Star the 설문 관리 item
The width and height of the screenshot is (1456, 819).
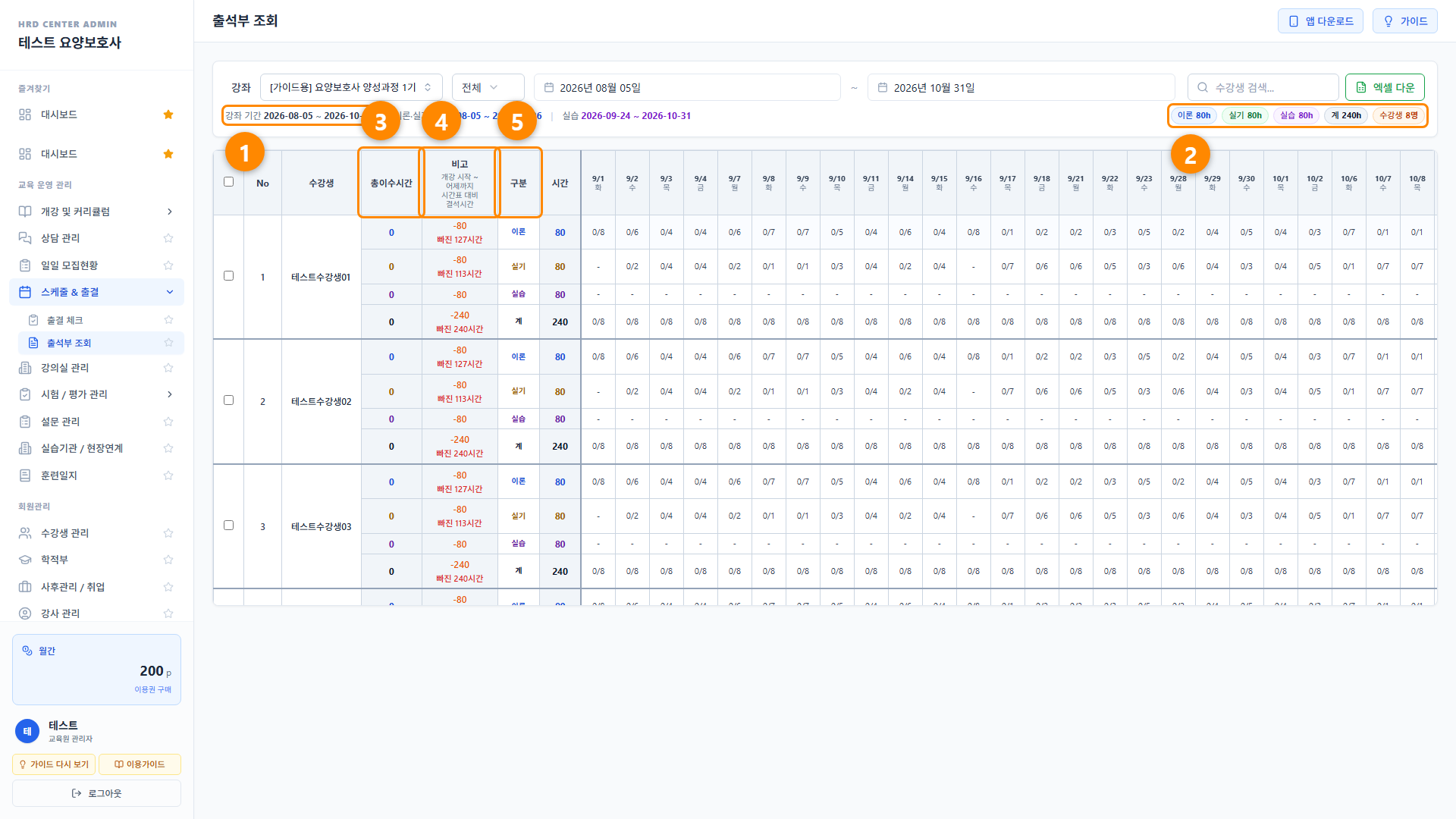168,422
